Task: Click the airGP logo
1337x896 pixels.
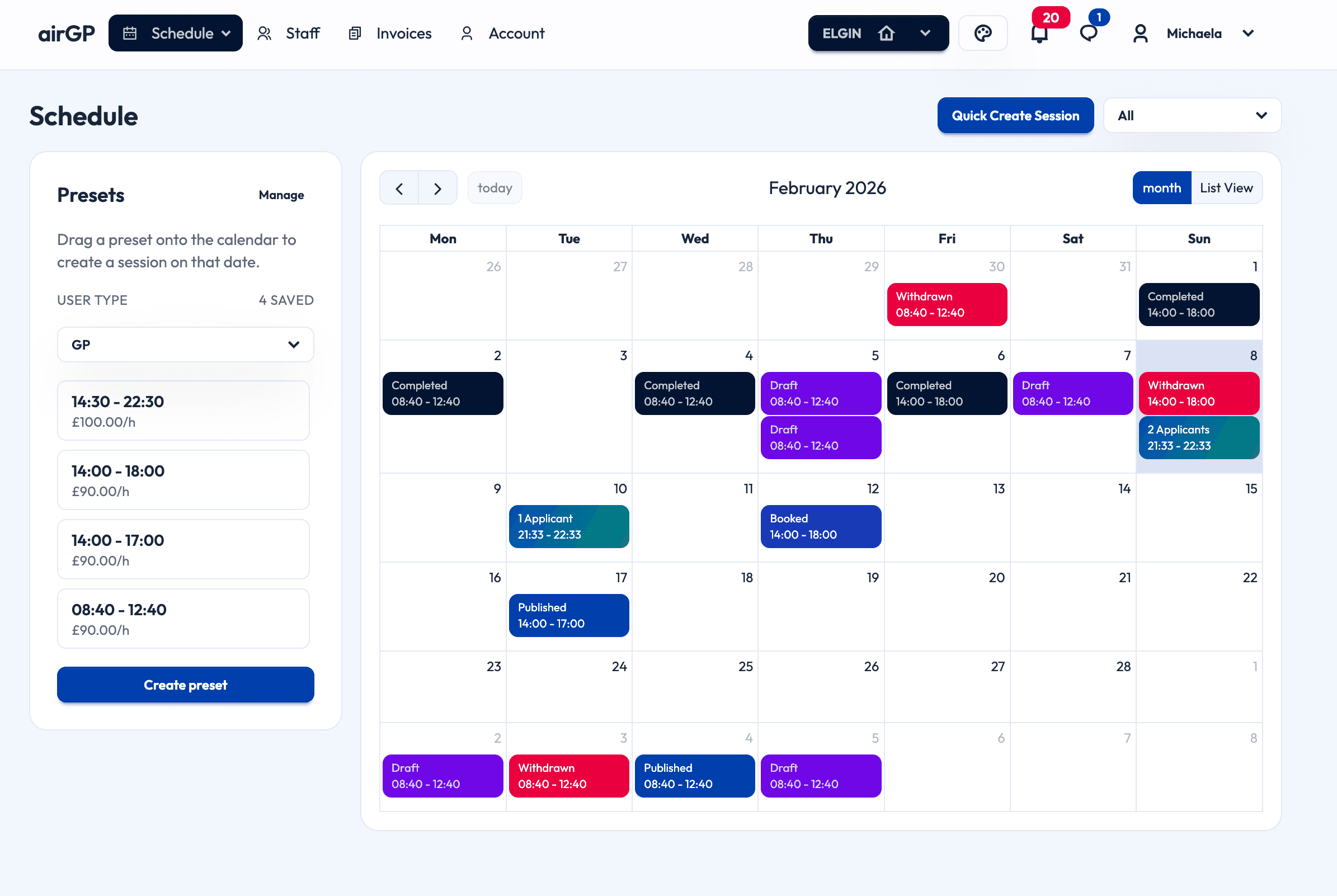Action: (66, 34)
